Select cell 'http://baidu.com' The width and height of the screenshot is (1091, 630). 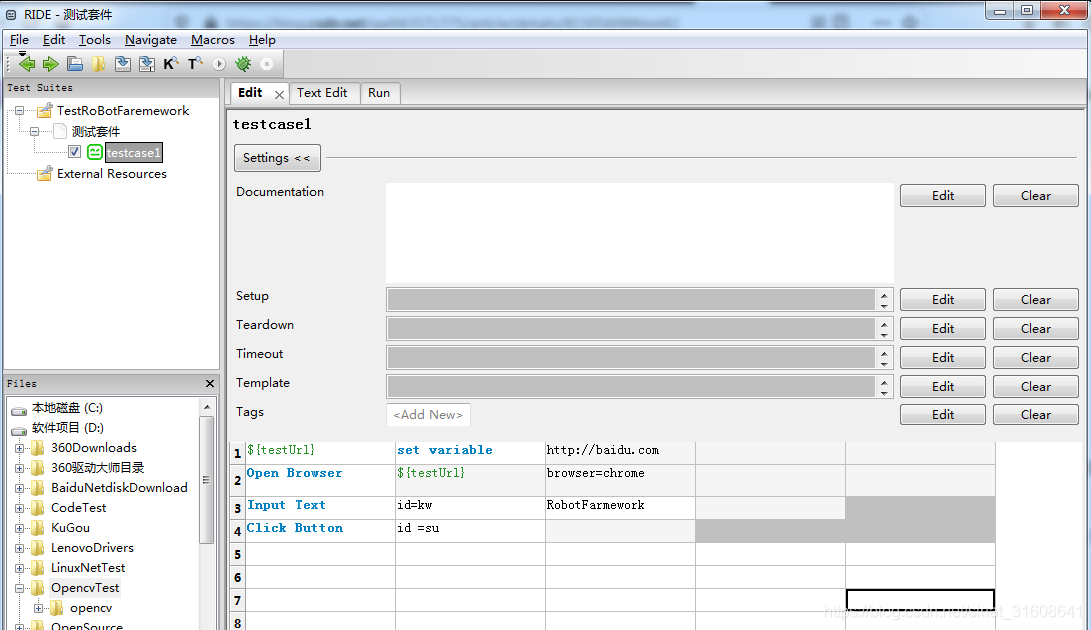[621, 452]
